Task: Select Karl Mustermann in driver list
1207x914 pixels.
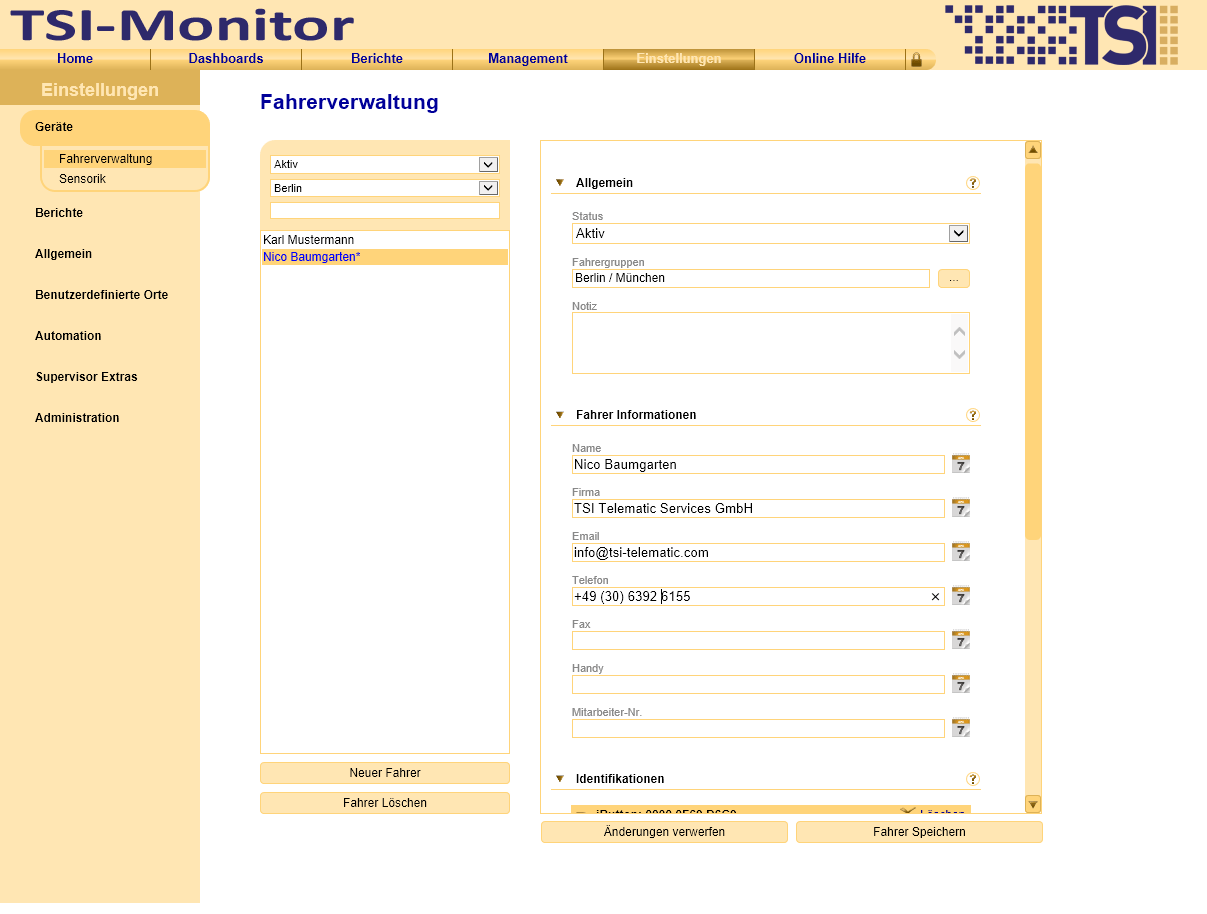Action: point(385,240)
